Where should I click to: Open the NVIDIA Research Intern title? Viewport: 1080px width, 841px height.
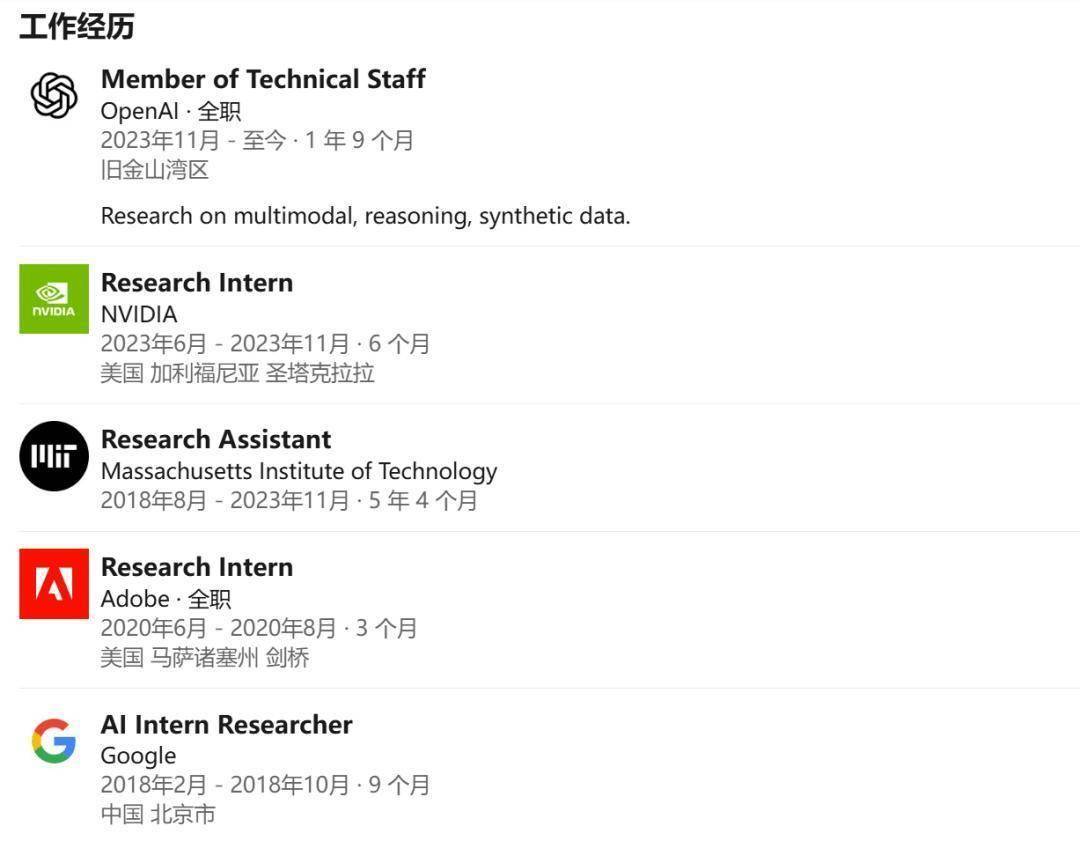pyautogui.click(x=197, y=282)
